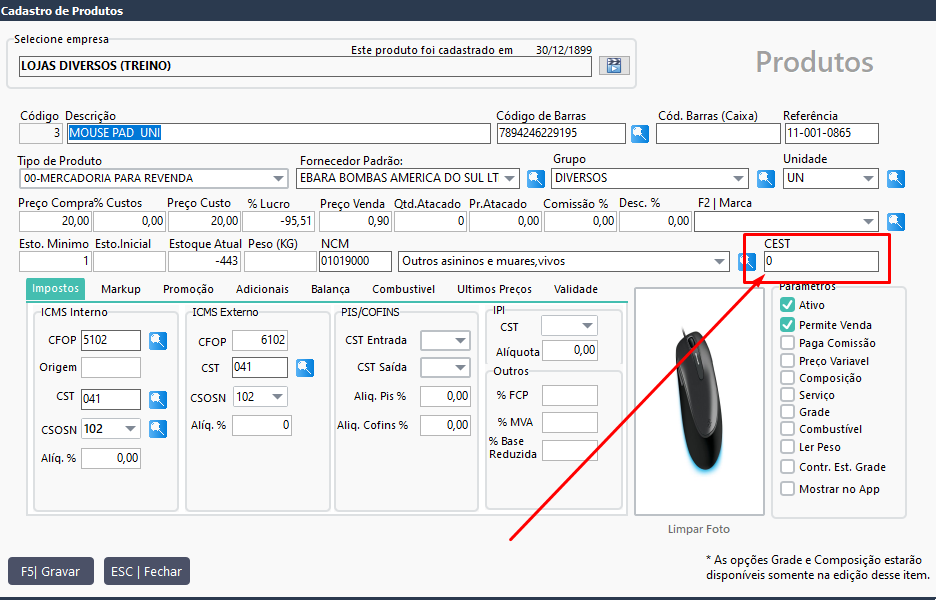Click the Preço Compra field
Screen dimensions: 936x600
click(x=55, y=221)
